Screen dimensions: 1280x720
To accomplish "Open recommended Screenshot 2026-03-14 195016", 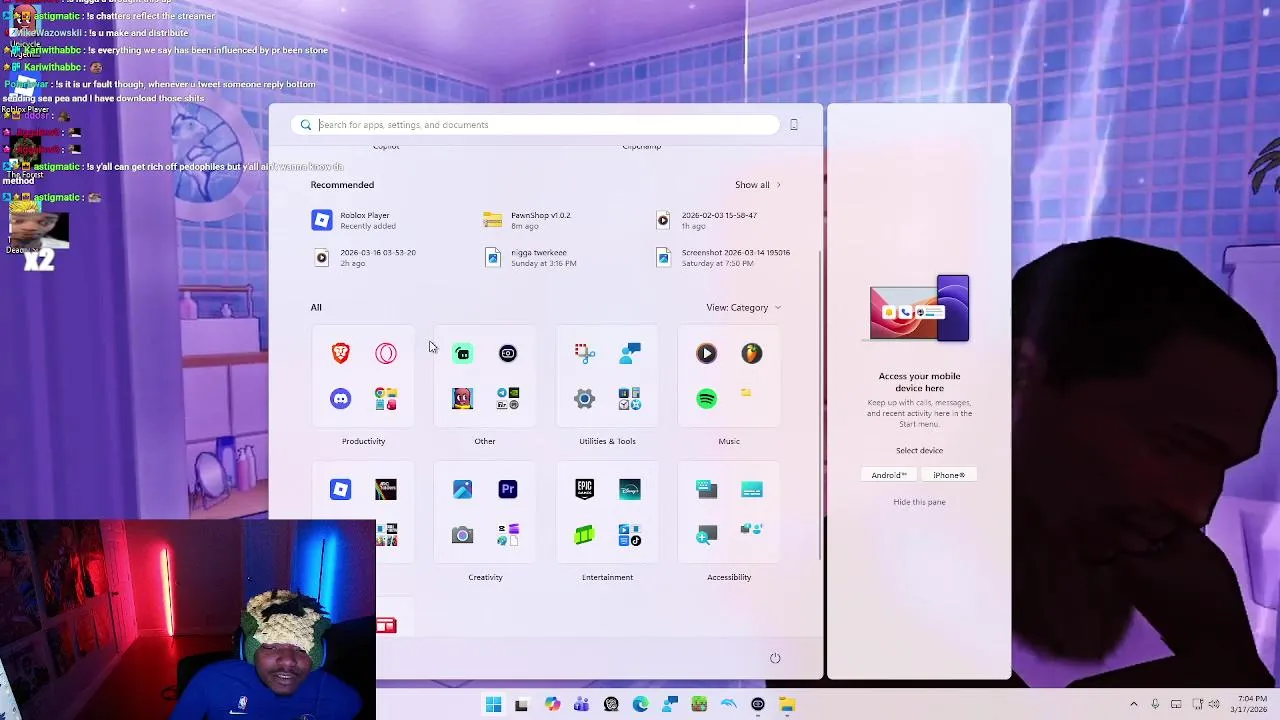I will coord(722,258).
